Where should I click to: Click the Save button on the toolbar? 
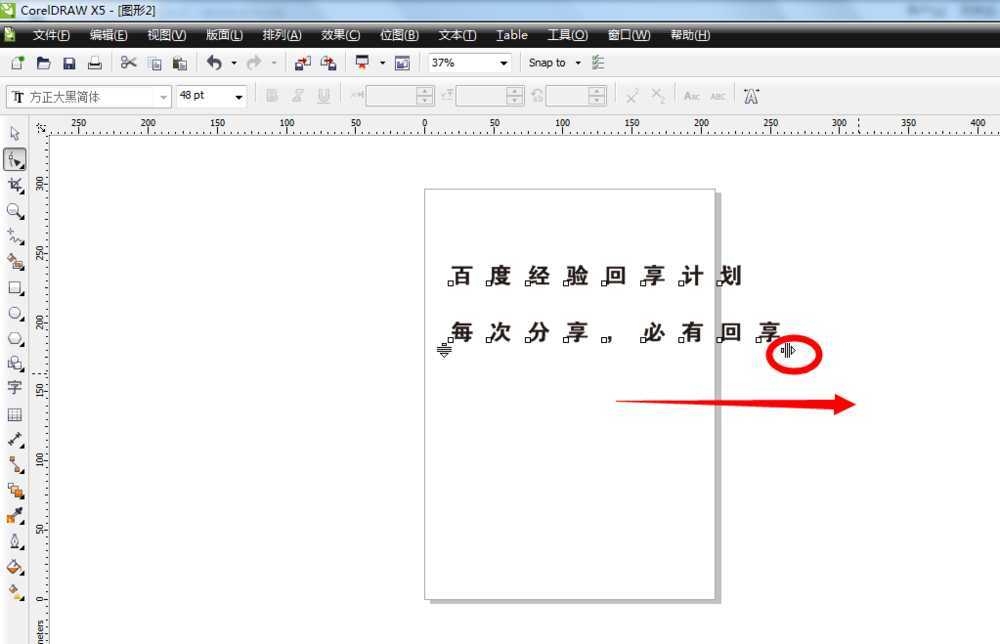click(68, 62)
